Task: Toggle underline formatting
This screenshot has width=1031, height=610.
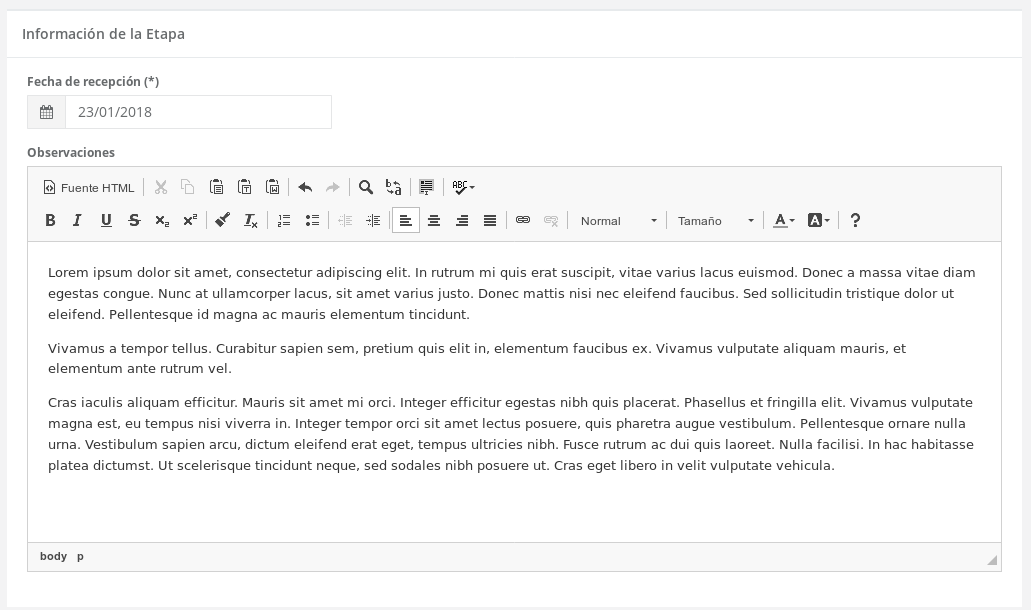Action: point(106,221)
